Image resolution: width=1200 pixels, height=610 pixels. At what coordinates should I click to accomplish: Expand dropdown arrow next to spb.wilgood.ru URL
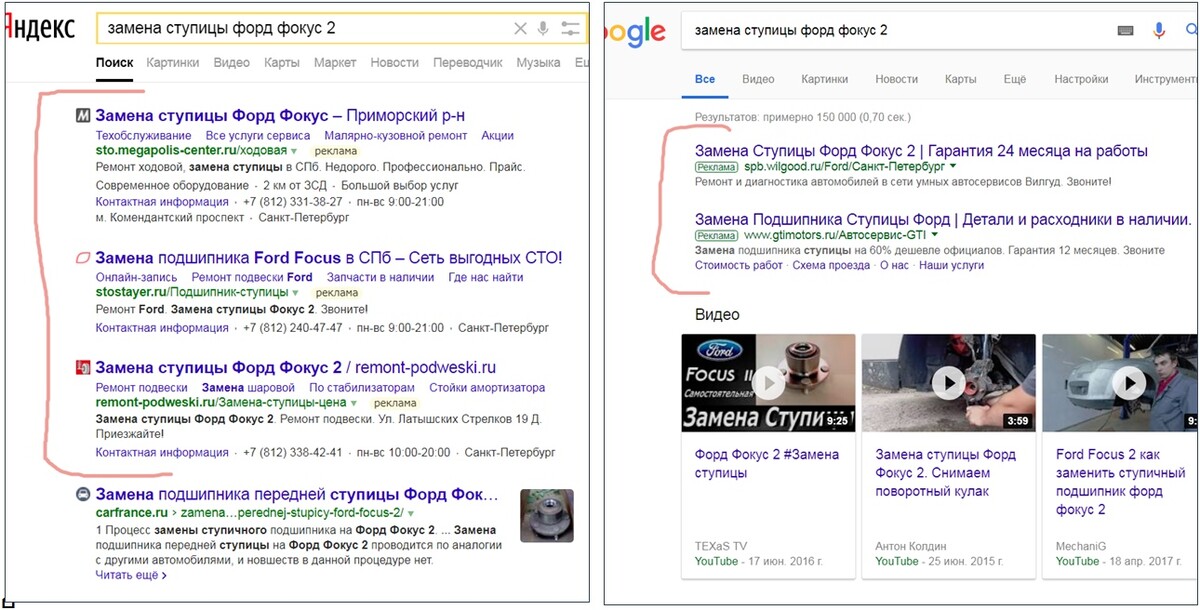(x=953, y=167)
